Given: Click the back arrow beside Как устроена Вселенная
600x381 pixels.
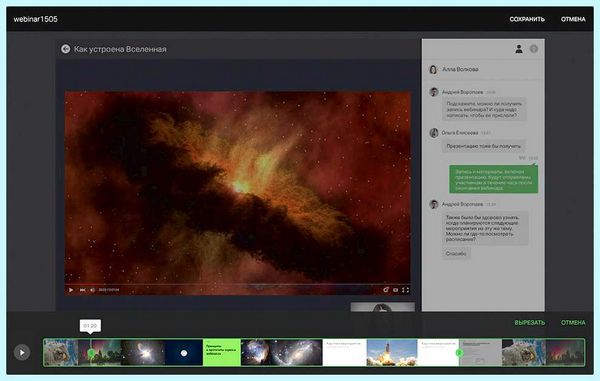Looking at the screenshot, I should click(x=65, y=49).
